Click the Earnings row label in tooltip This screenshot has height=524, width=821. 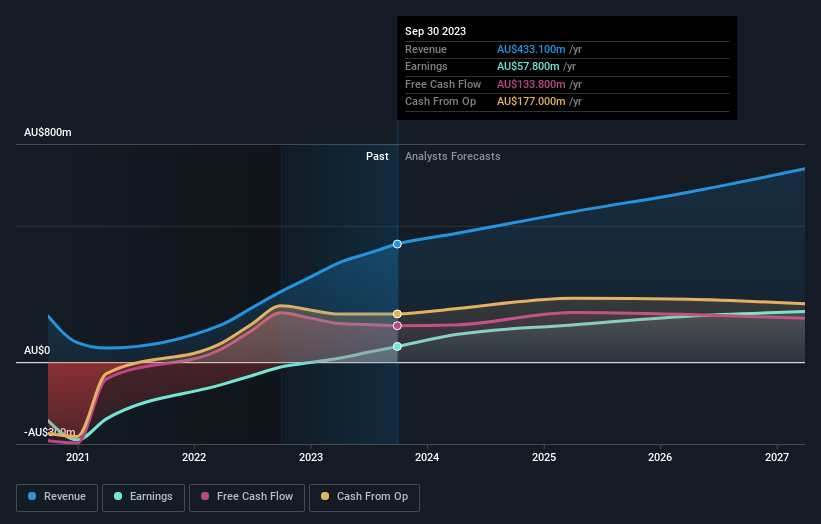pyautogui.click(x=426, y=66)
